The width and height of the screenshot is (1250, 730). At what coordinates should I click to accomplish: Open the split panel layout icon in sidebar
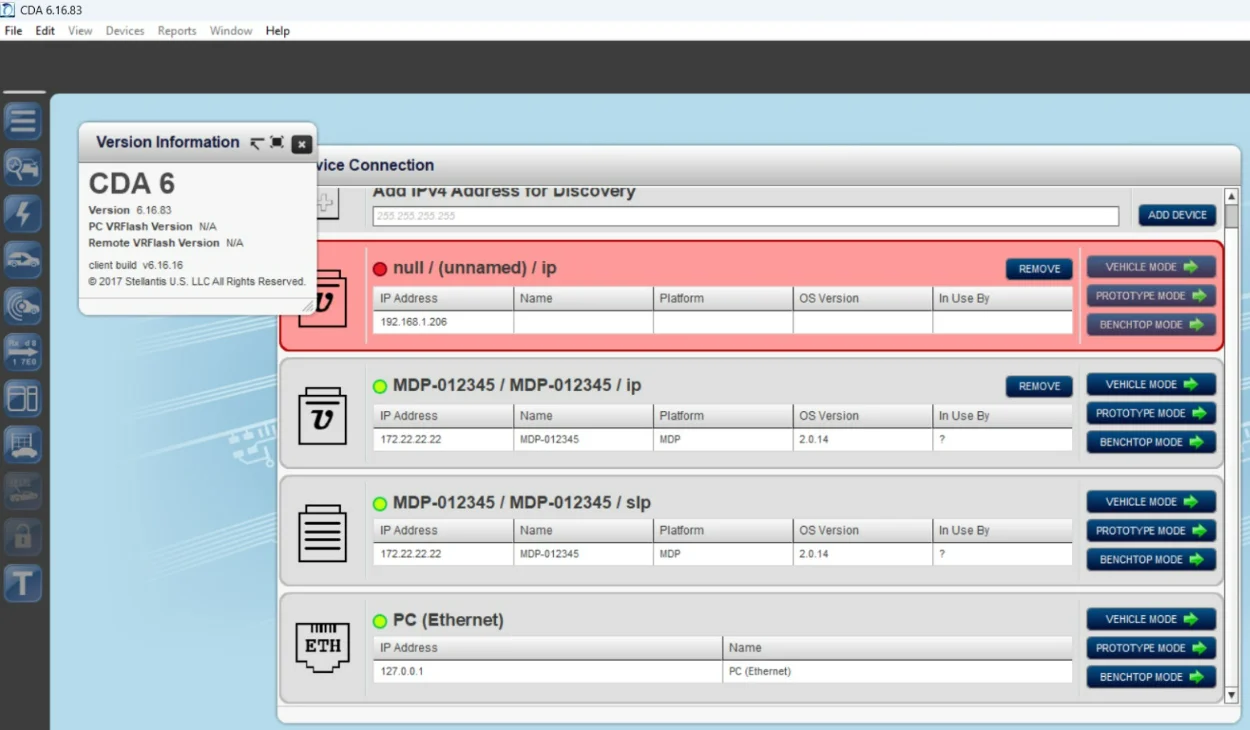click(x=23, y=398)
